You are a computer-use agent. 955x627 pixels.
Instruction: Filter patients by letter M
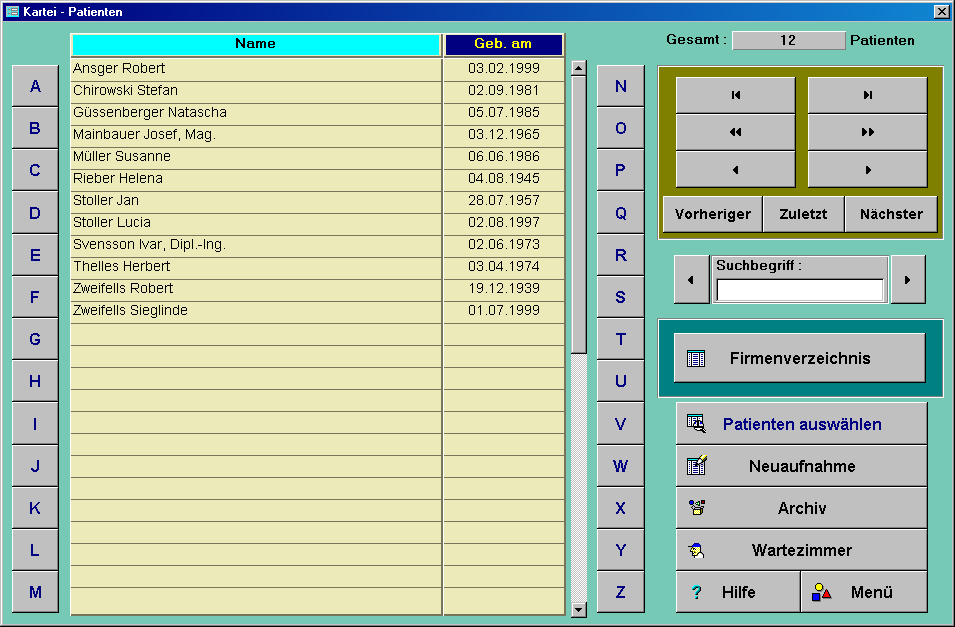(35, 592)
